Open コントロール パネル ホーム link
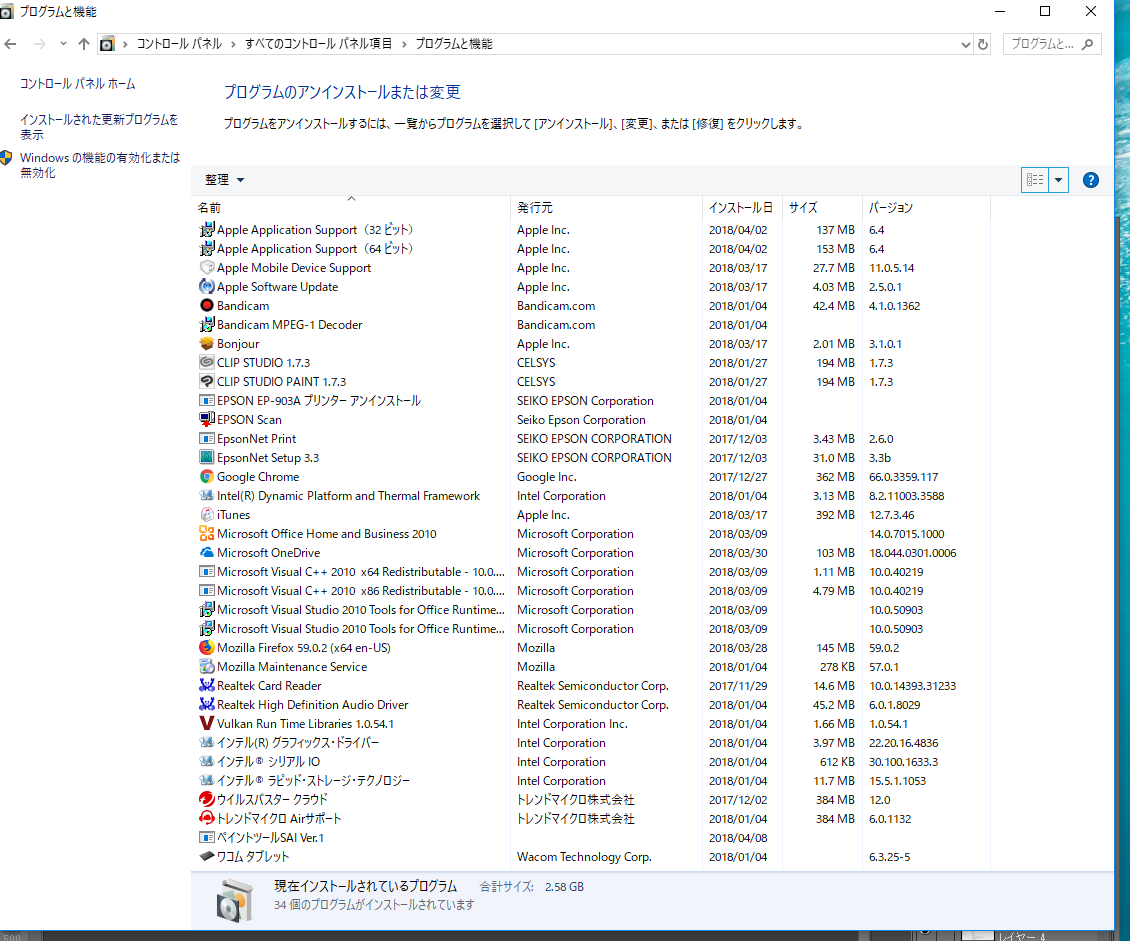Screen dimensions: 1130x941 coord(78,84)
